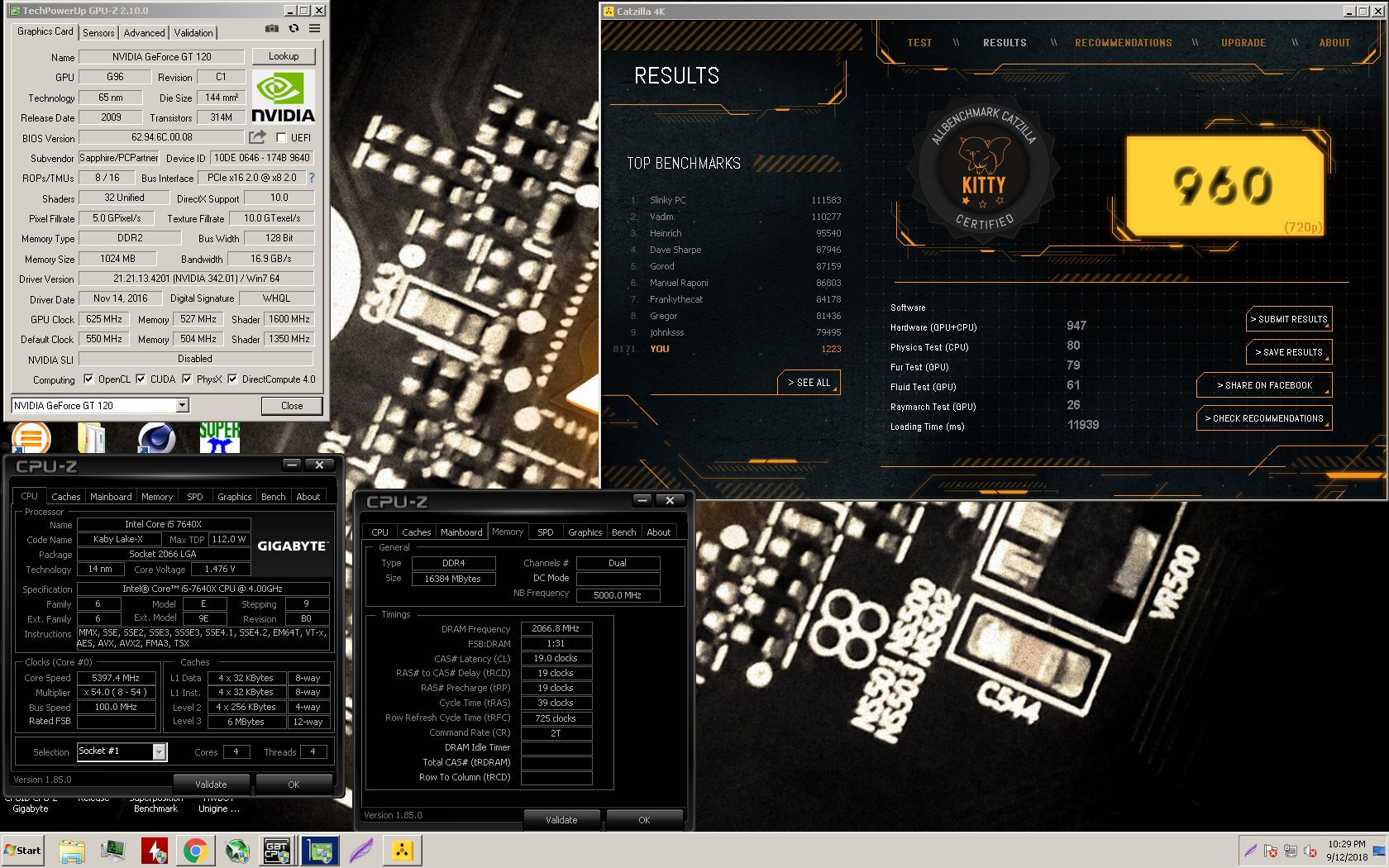Open the Bench tab in the right CPU-Z window
1389x868 pixels.
[x=624, y=532]
